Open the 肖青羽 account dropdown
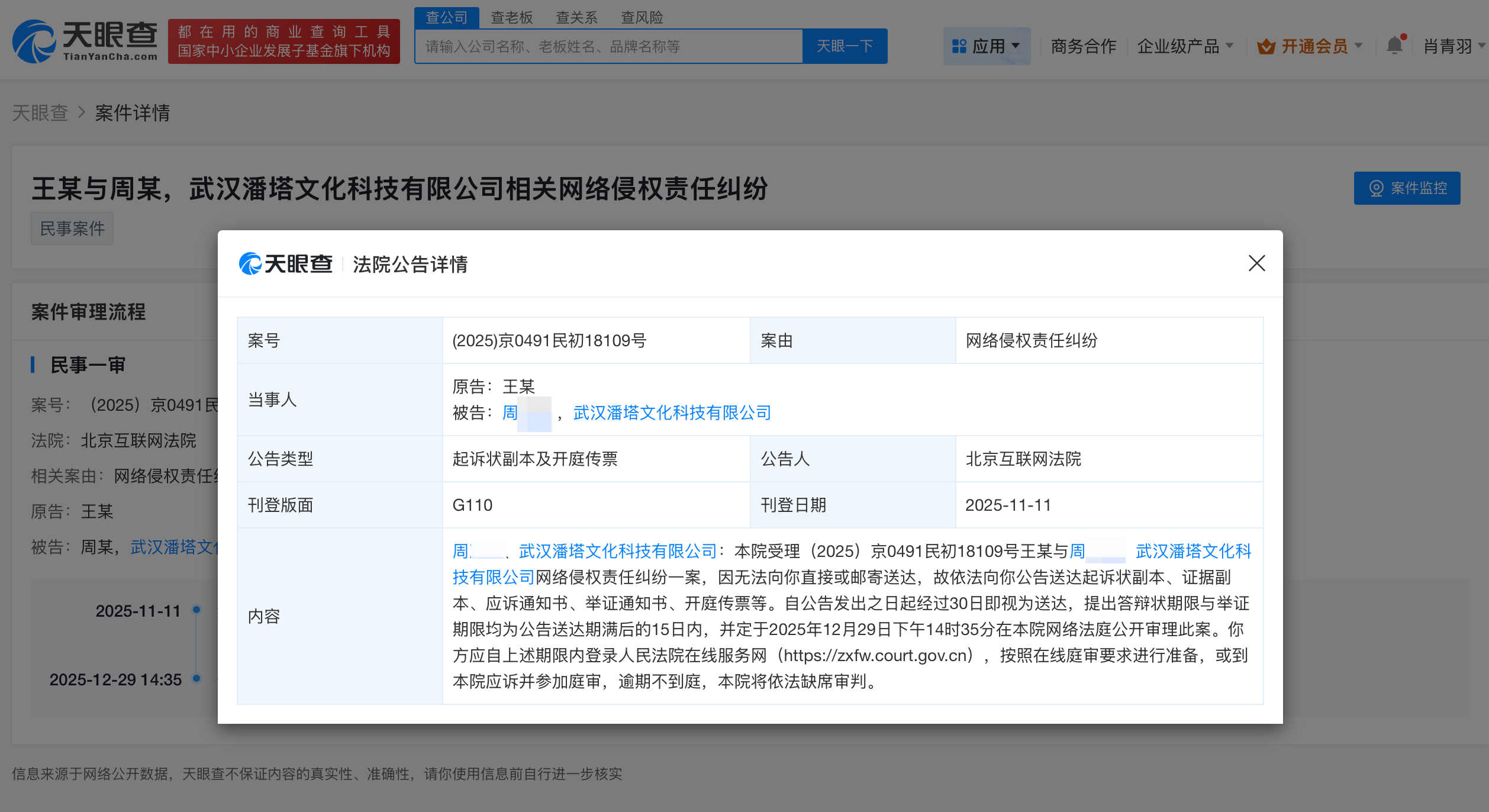 pos(1449,47)
